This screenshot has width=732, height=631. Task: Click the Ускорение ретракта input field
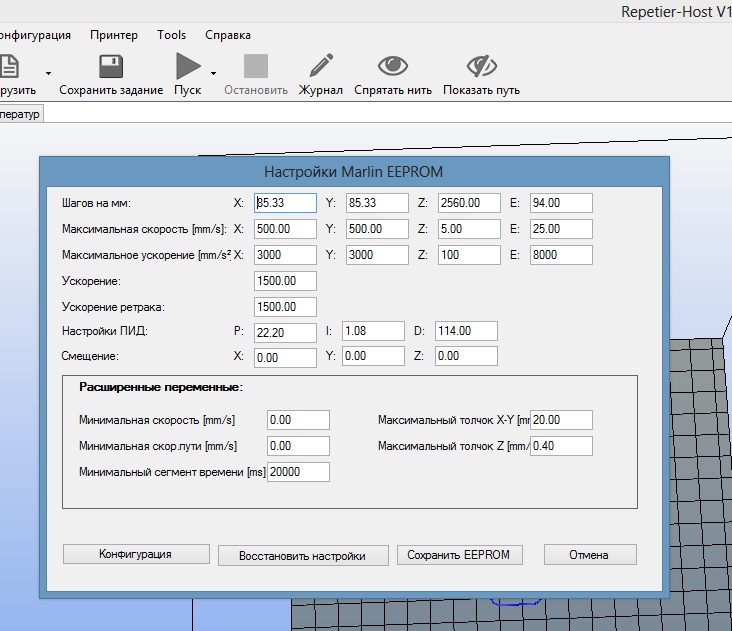(286, 307)
